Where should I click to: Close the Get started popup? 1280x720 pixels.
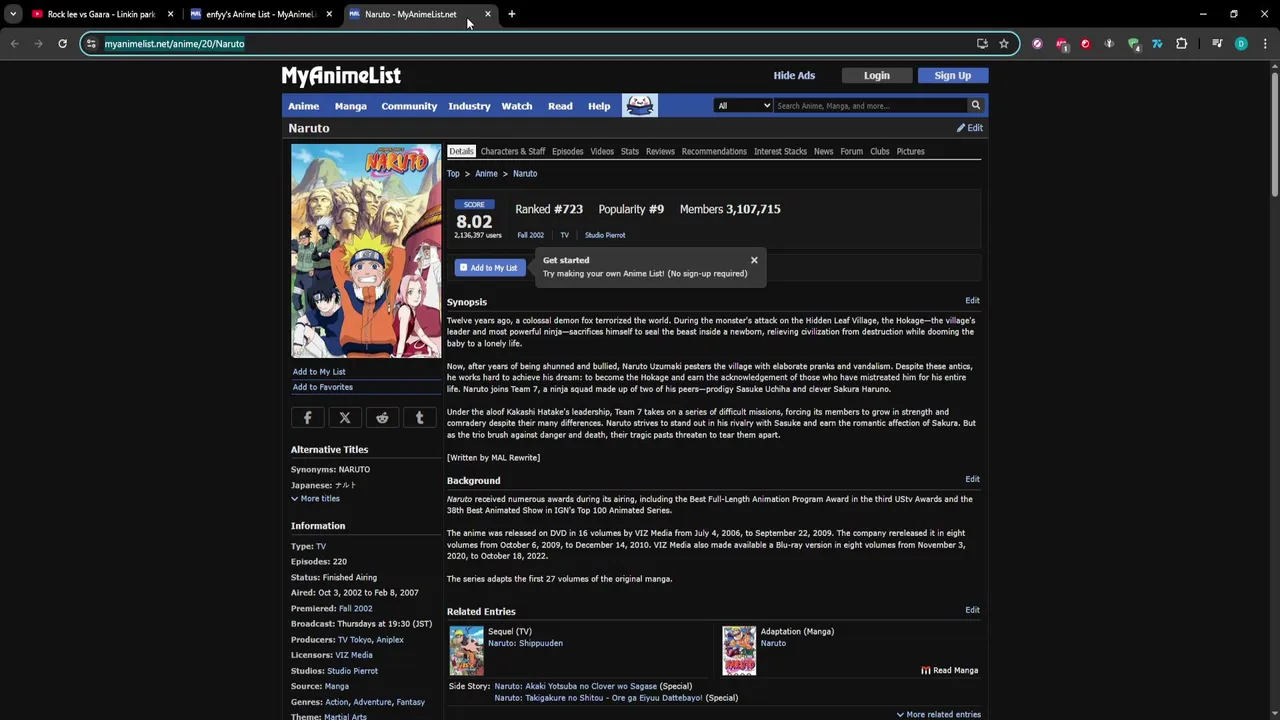pos(754,260)
